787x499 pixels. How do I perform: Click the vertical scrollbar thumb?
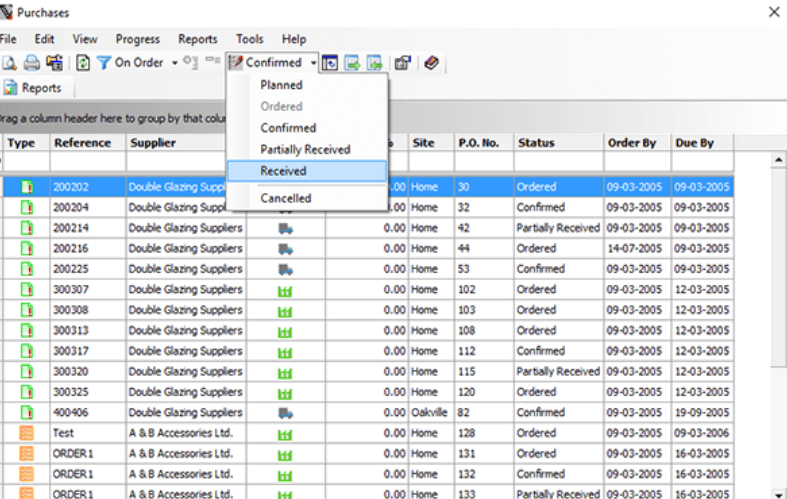tap(778, 267)
